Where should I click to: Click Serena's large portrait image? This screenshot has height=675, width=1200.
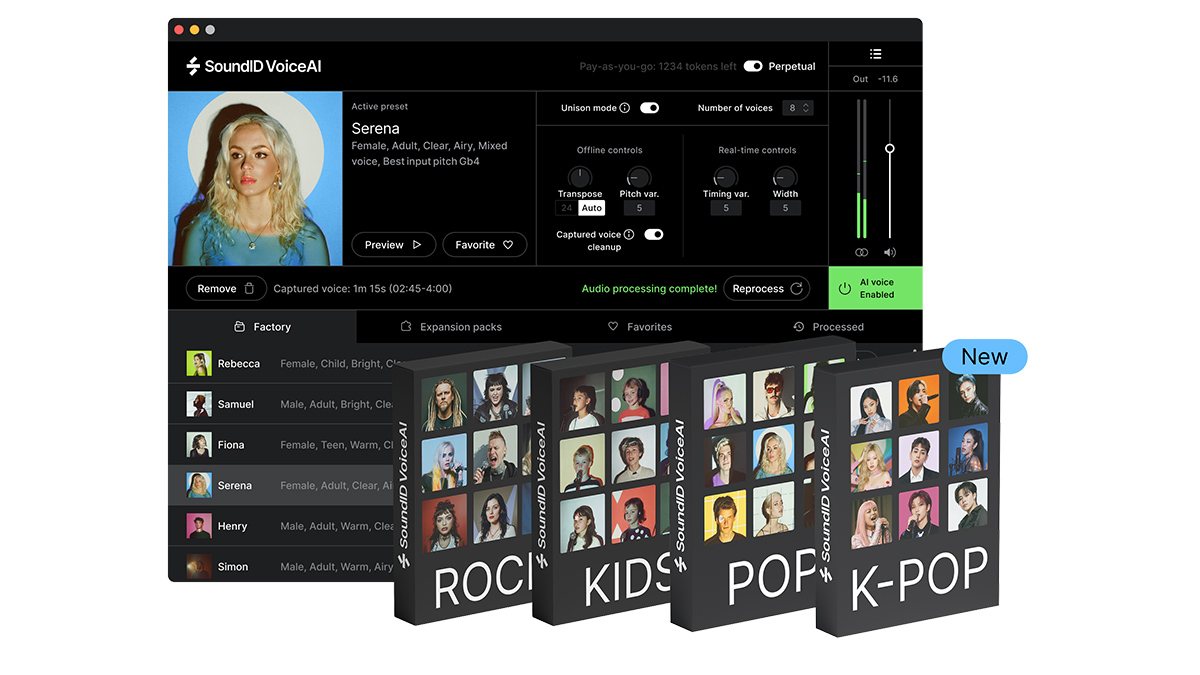[x=255, y=179]
